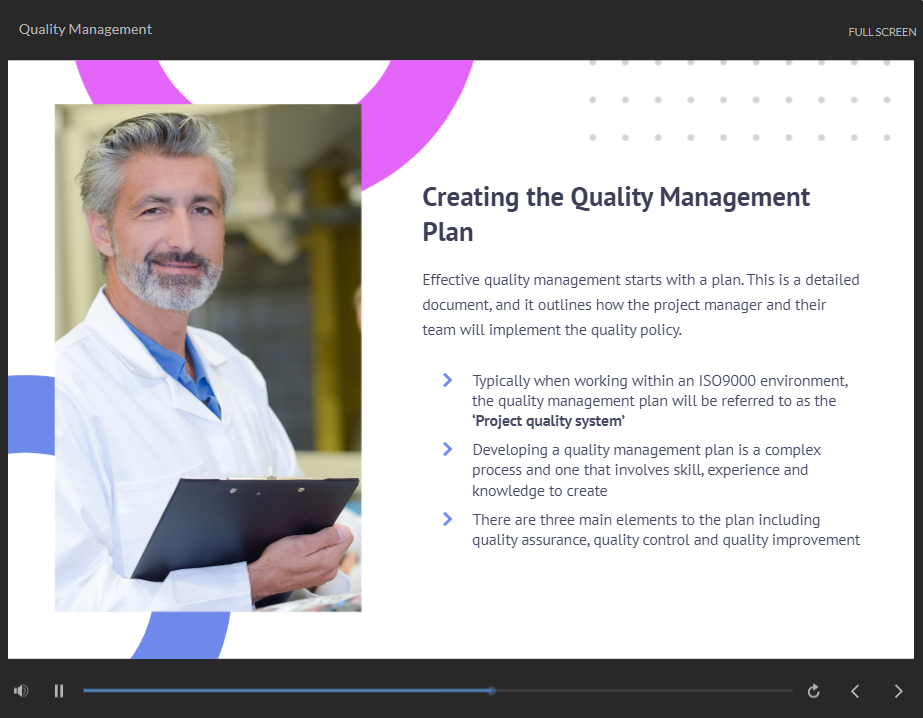Click the Quality Management course title
Image resolution: width=923 pixels, height=718 pixels.
pos(85,29)
